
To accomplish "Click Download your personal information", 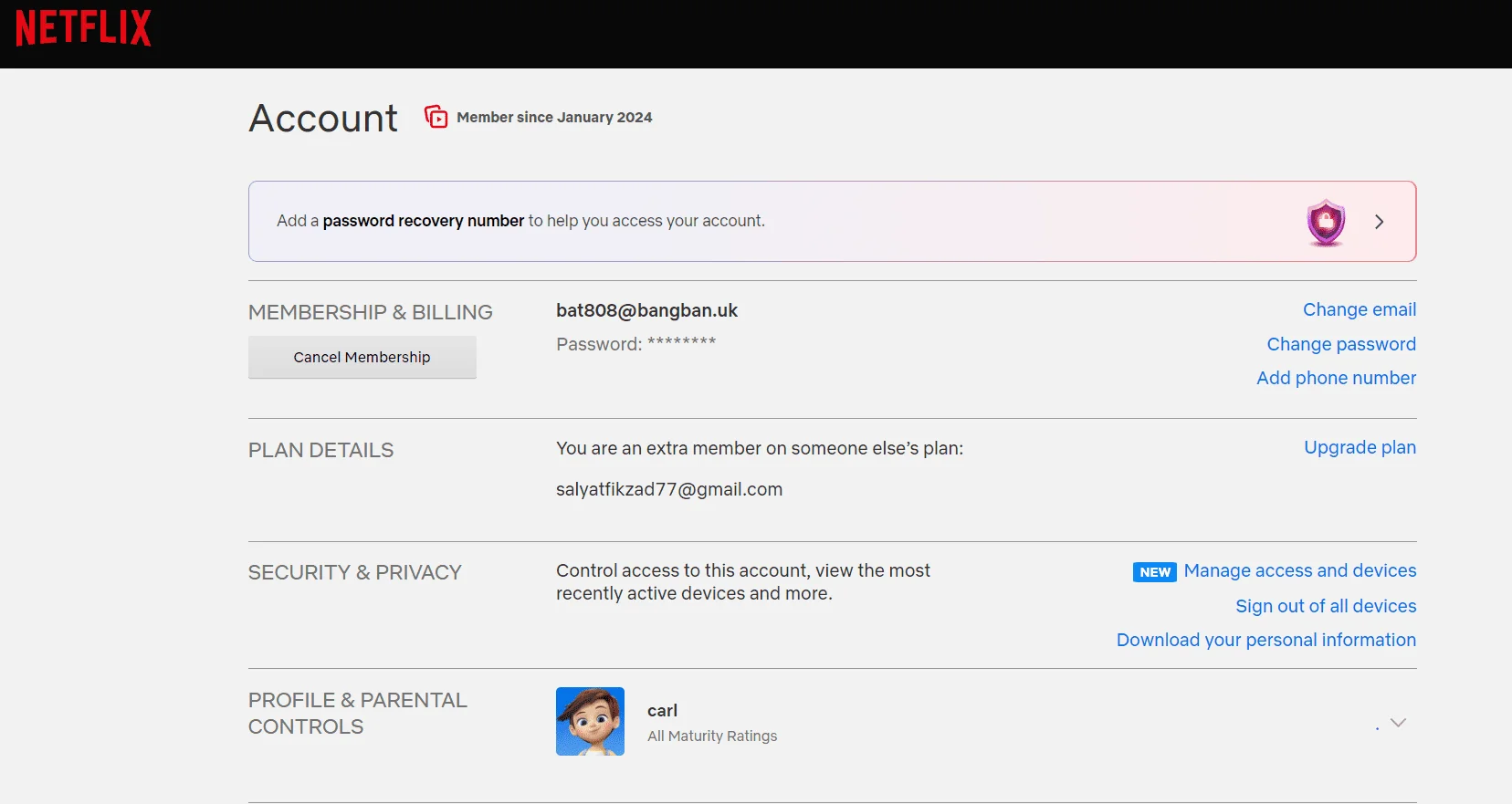I will point(1266,640).
